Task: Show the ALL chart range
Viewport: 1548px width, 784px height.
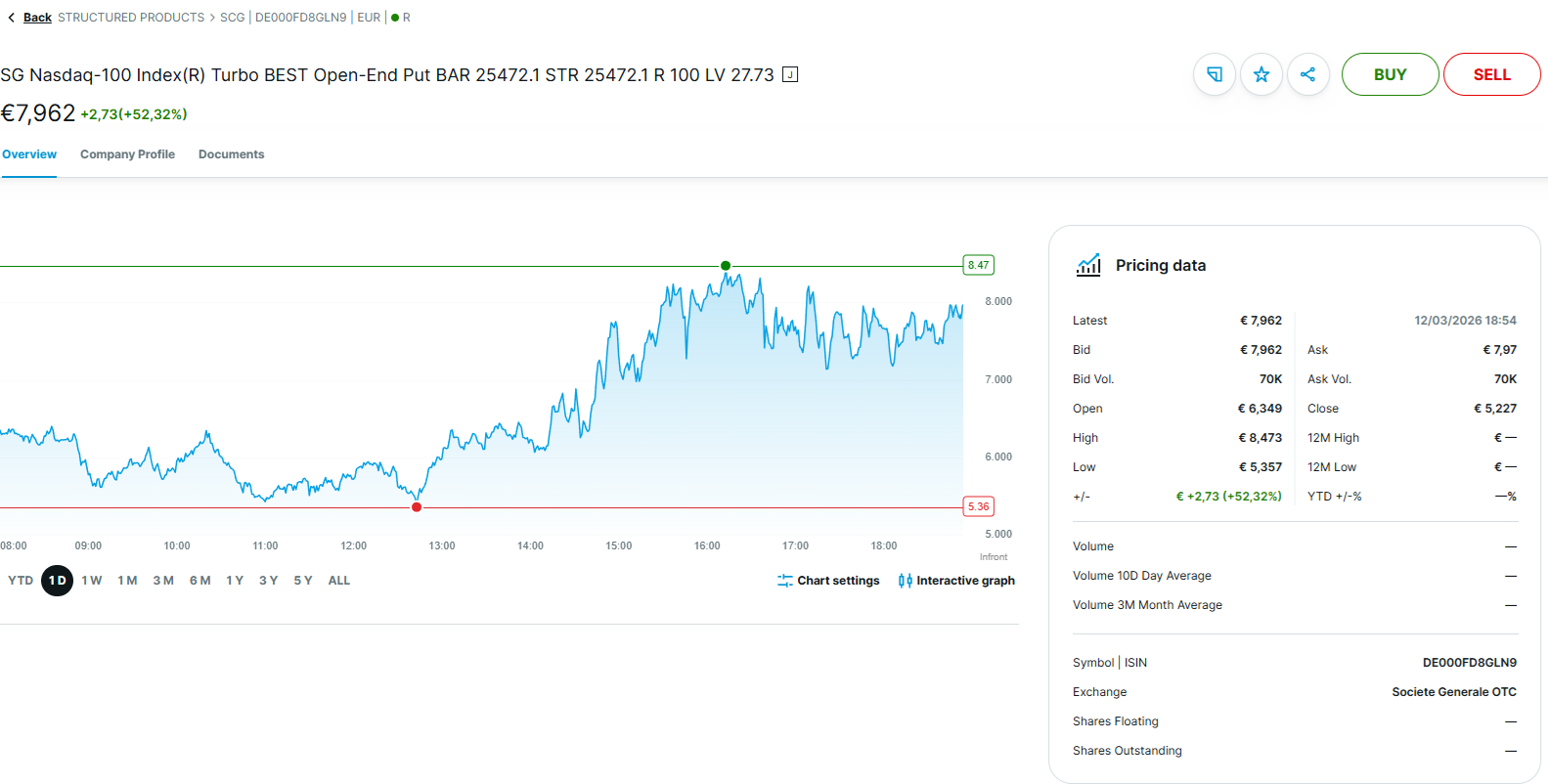Action: point(339,581)
